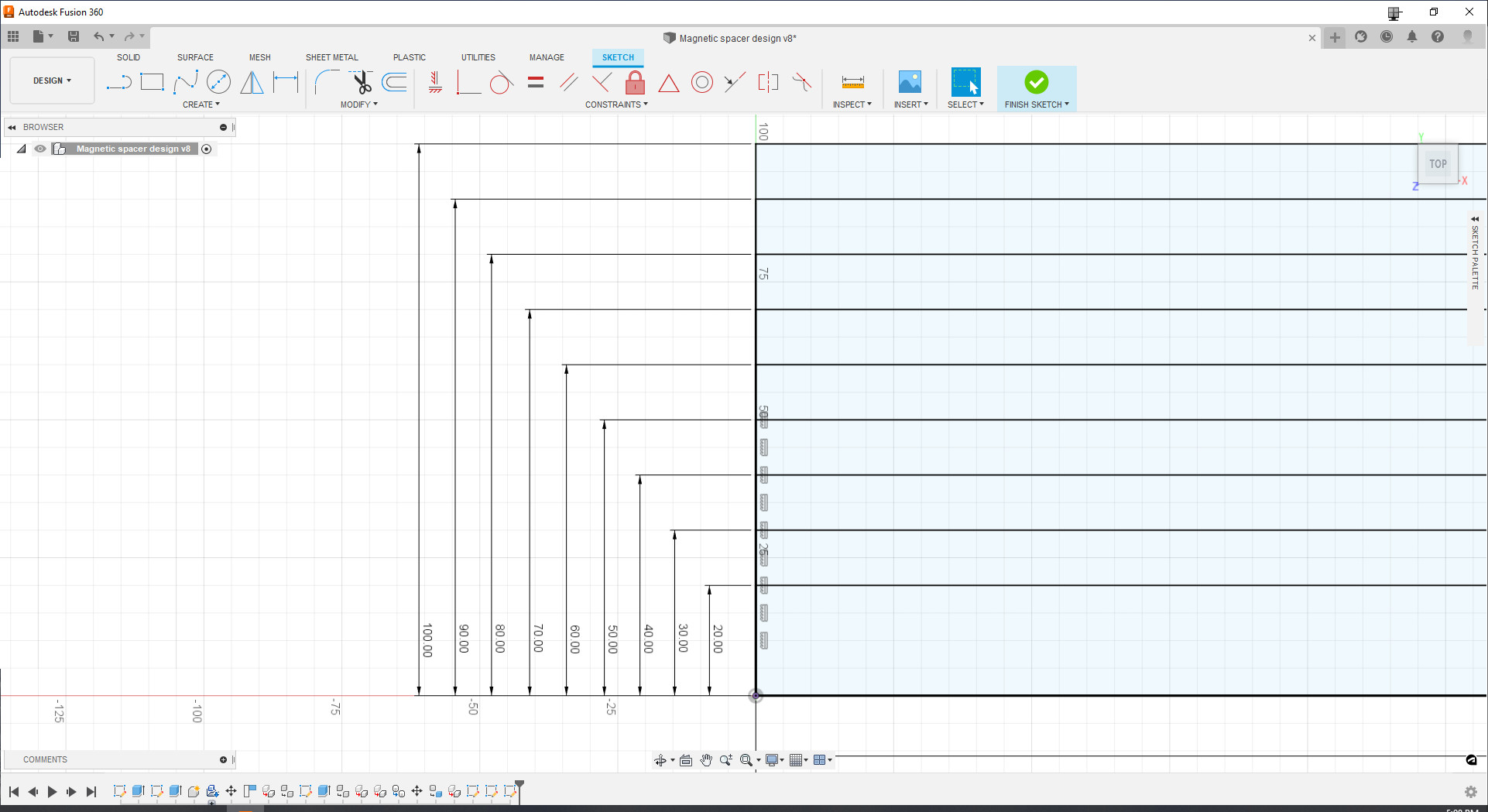
Task: Toggle visibility eye of Magnetic spacer design
Action: [x=40, y=149]
